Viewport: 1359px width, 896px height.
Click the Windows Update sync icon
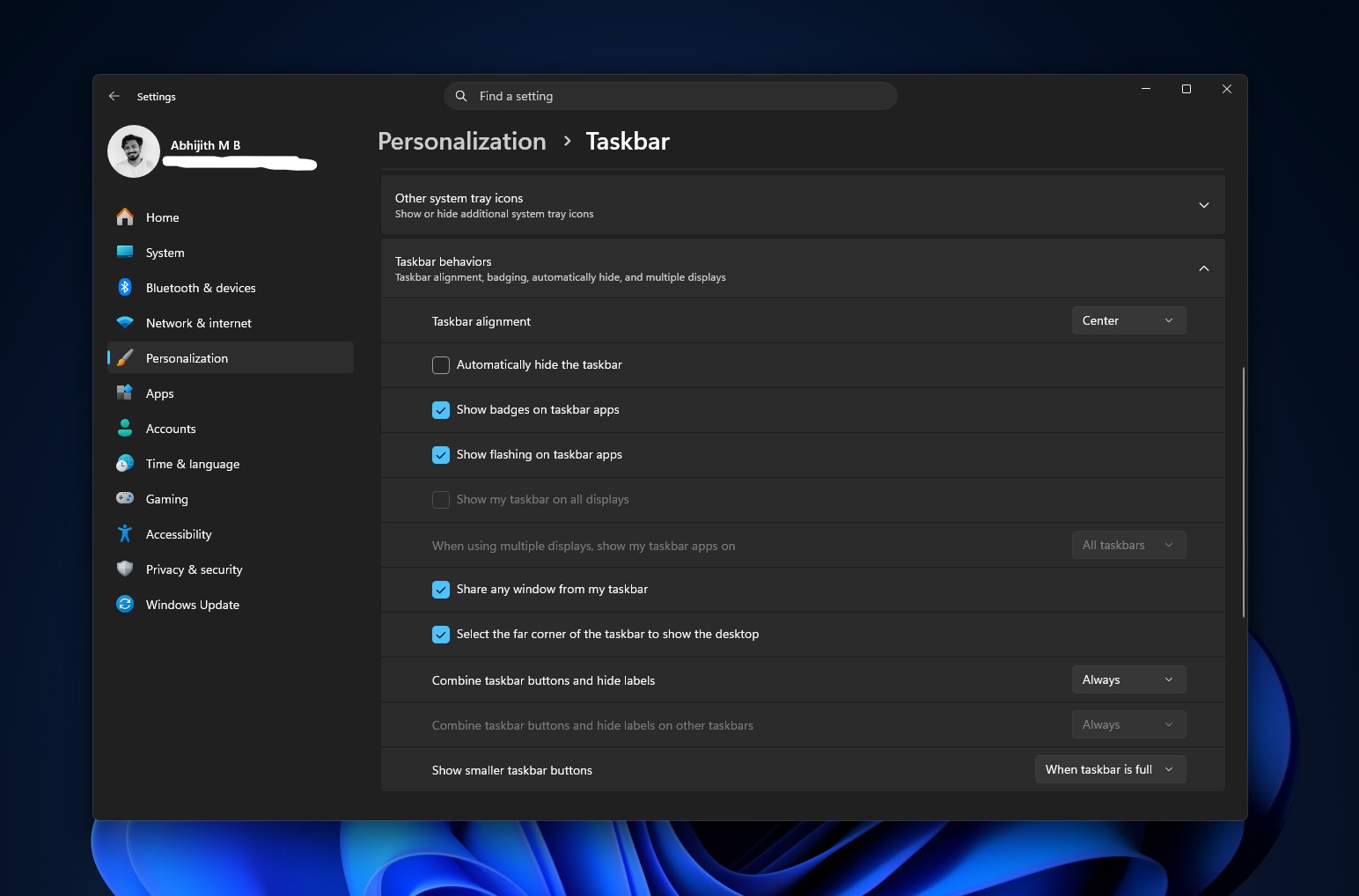(125, 604)
